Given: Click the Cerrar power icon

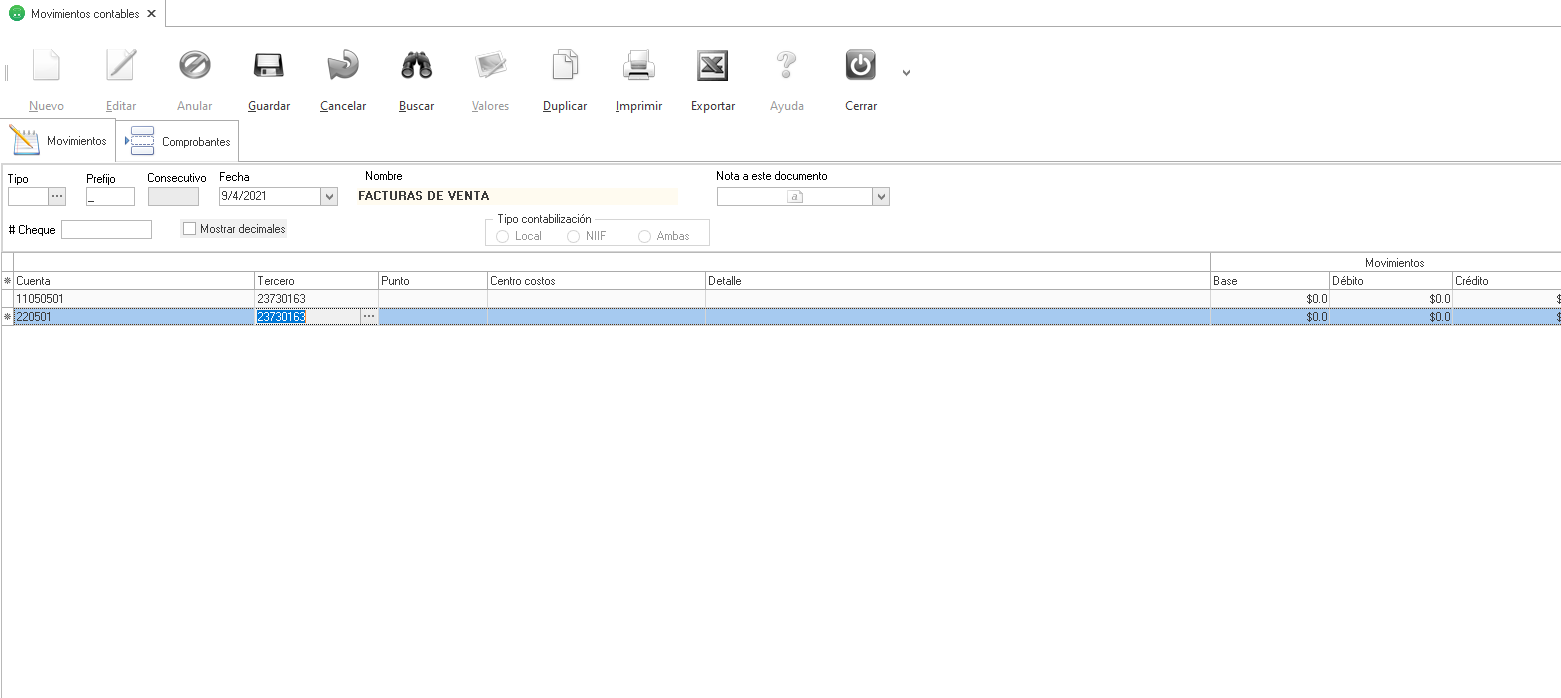Looking at the screenshot, I should click(861, 66).
